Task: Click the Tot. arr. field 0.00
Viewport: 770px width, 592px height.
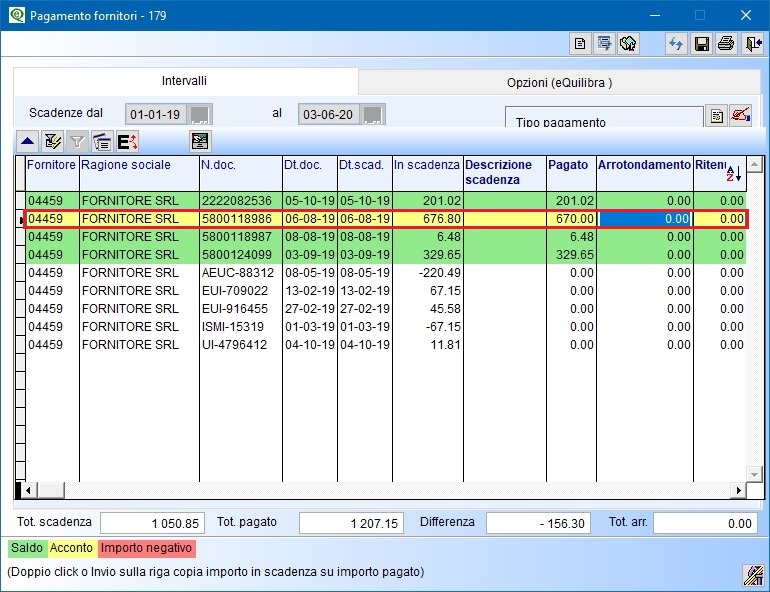Action: coord(705,523)
